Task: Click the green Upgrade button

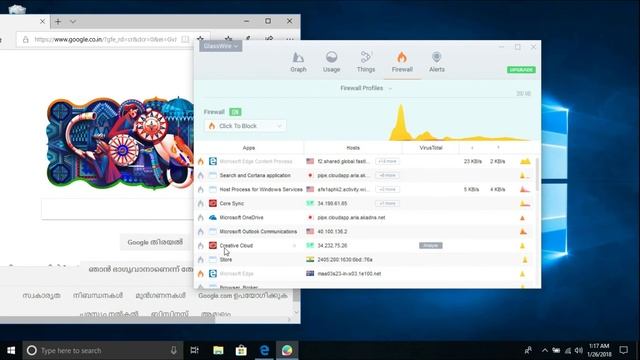Action: tap(521, 70)
